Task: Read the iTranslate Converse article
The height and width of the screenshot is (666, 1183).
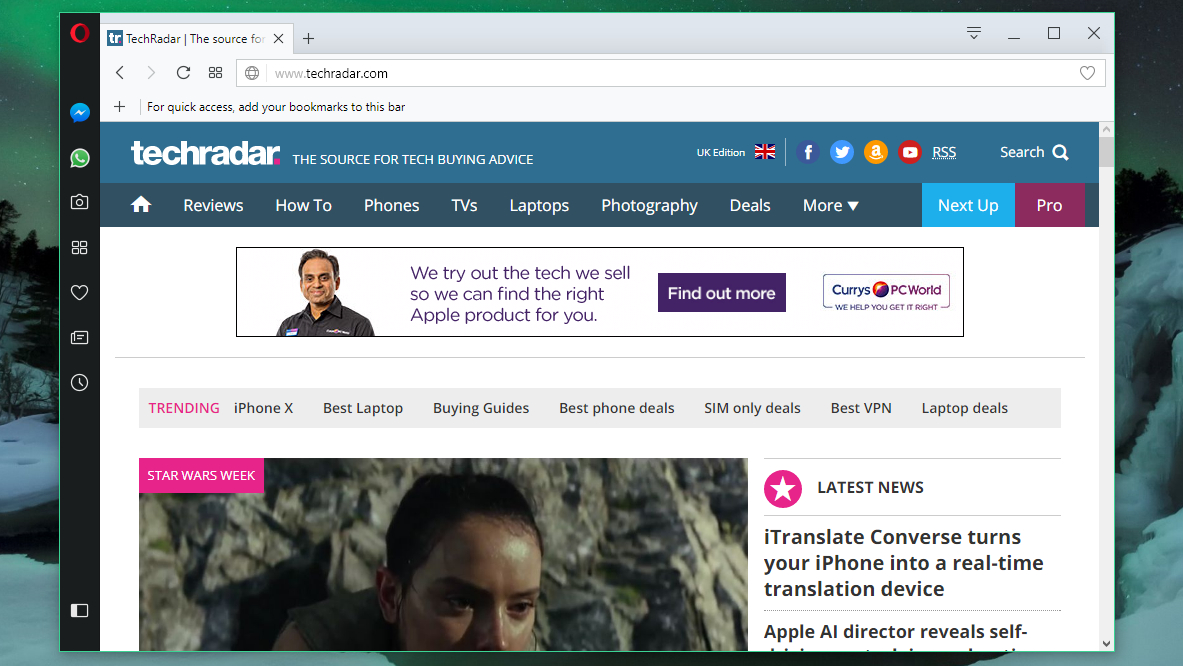Action: pos(904,563)
